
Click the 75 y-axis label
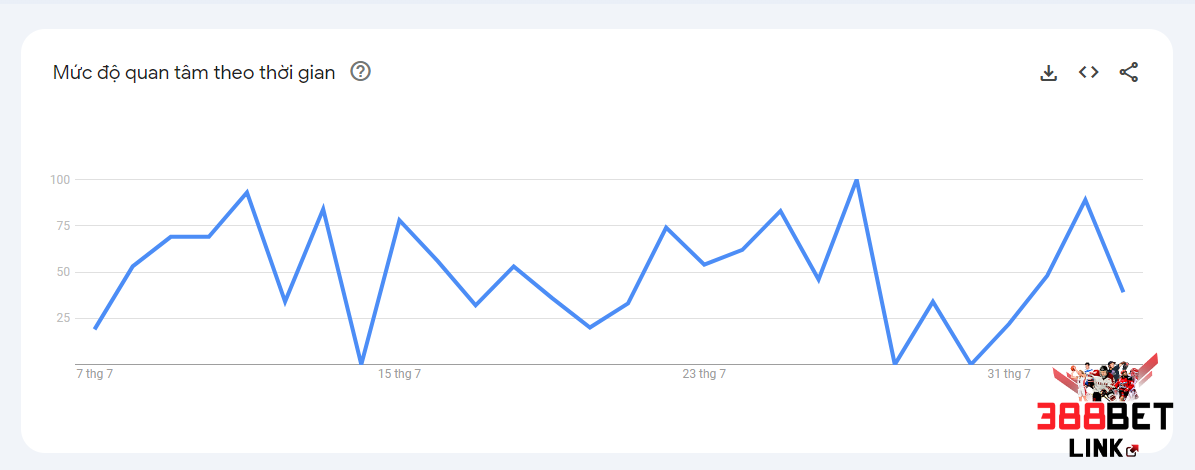tap(62, 226)
